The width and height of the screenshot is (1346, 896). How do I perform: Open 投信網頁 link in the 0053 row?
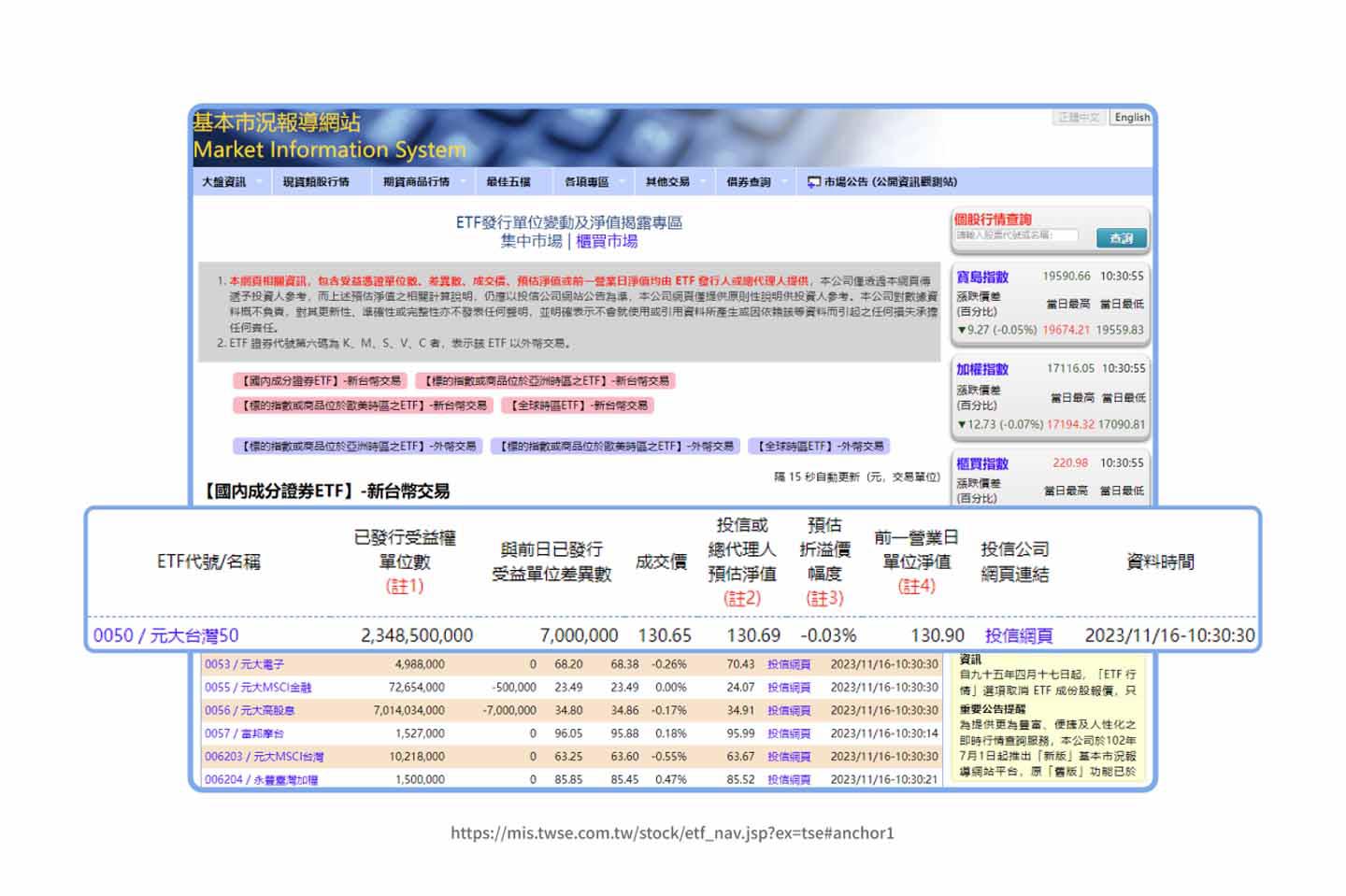(x=789, y=664)
